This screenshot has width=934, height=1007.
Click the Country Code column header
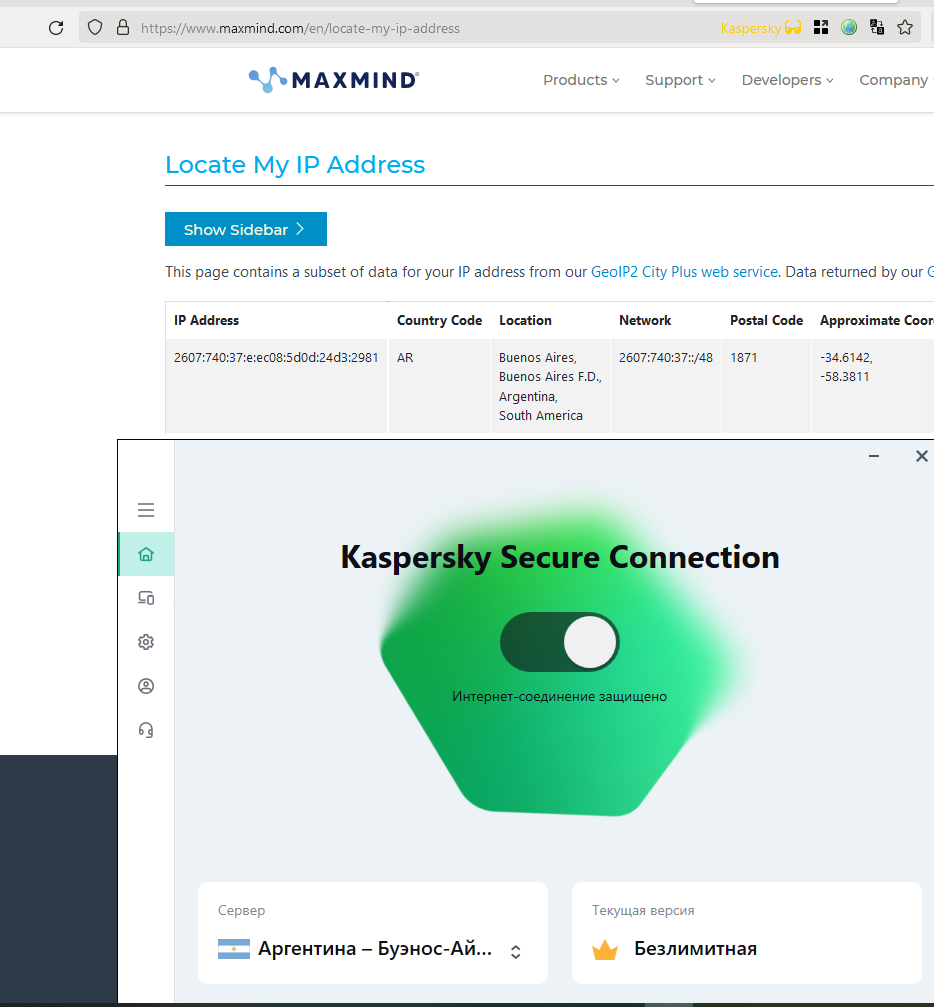(439, 320)
